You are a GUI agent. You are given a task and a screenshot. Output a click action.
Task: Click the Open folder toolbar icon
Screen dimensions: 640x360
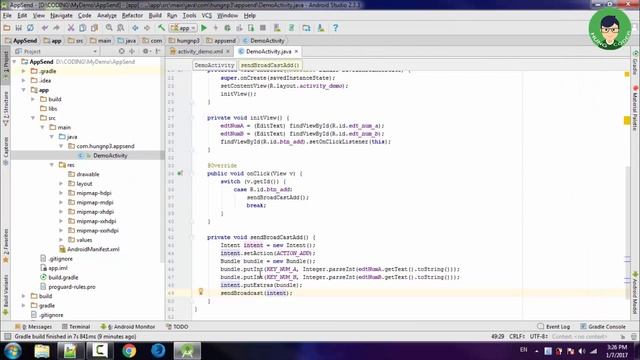[7, 28]
